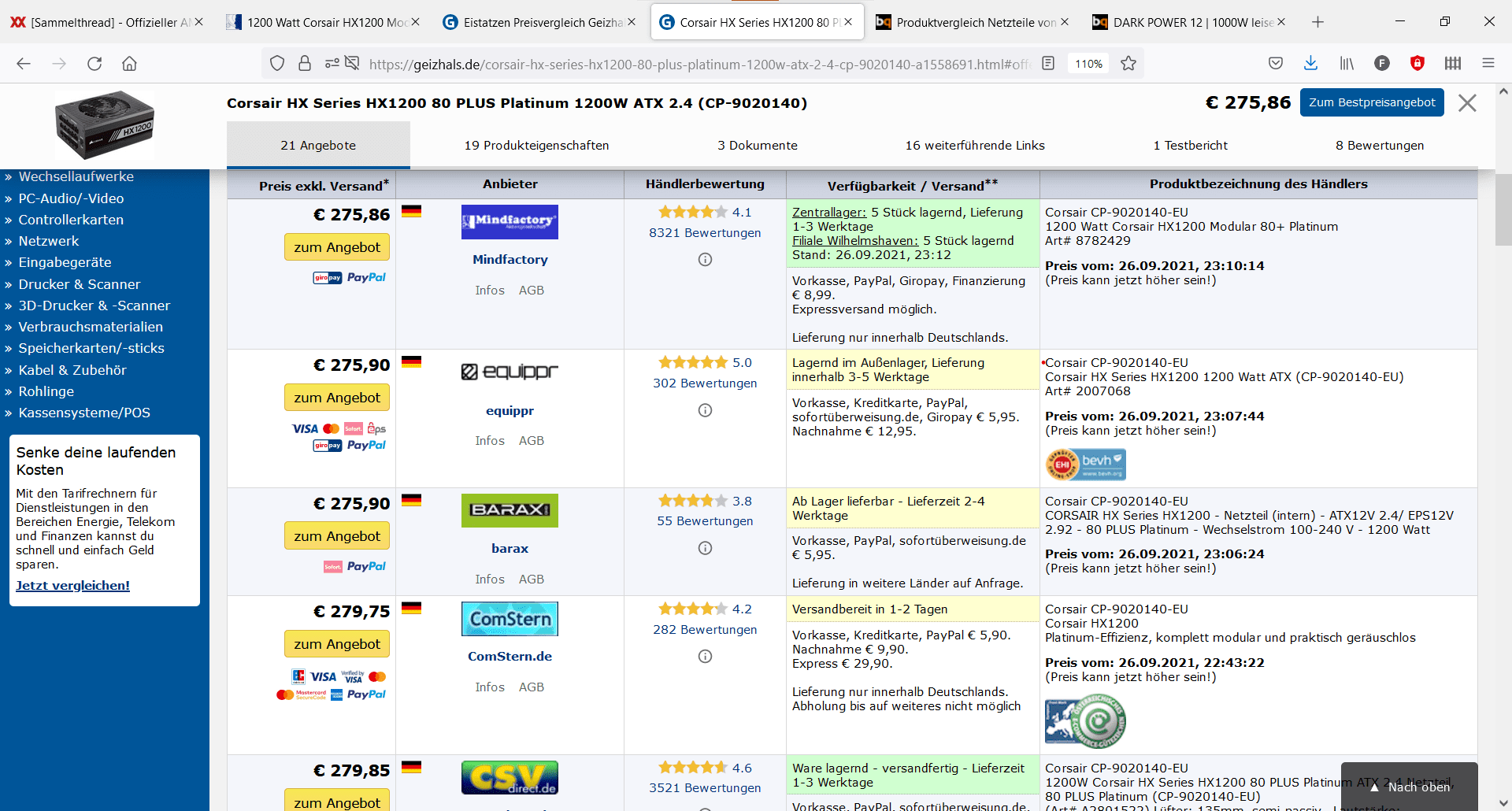Open the 3 Dokumente tab
The height and width of the screenshot is (811, 1512).
[x=757, y=146]
